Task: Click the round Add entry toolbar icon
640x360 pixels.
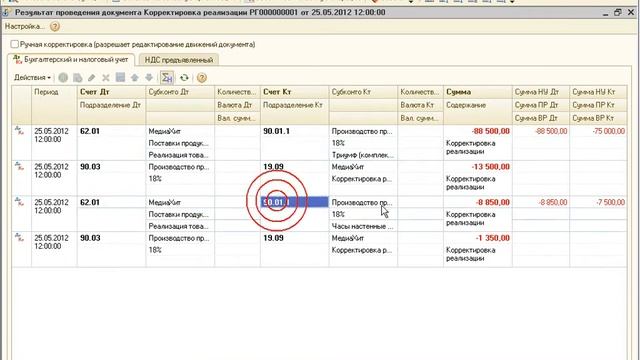Action: pos(63,78)
